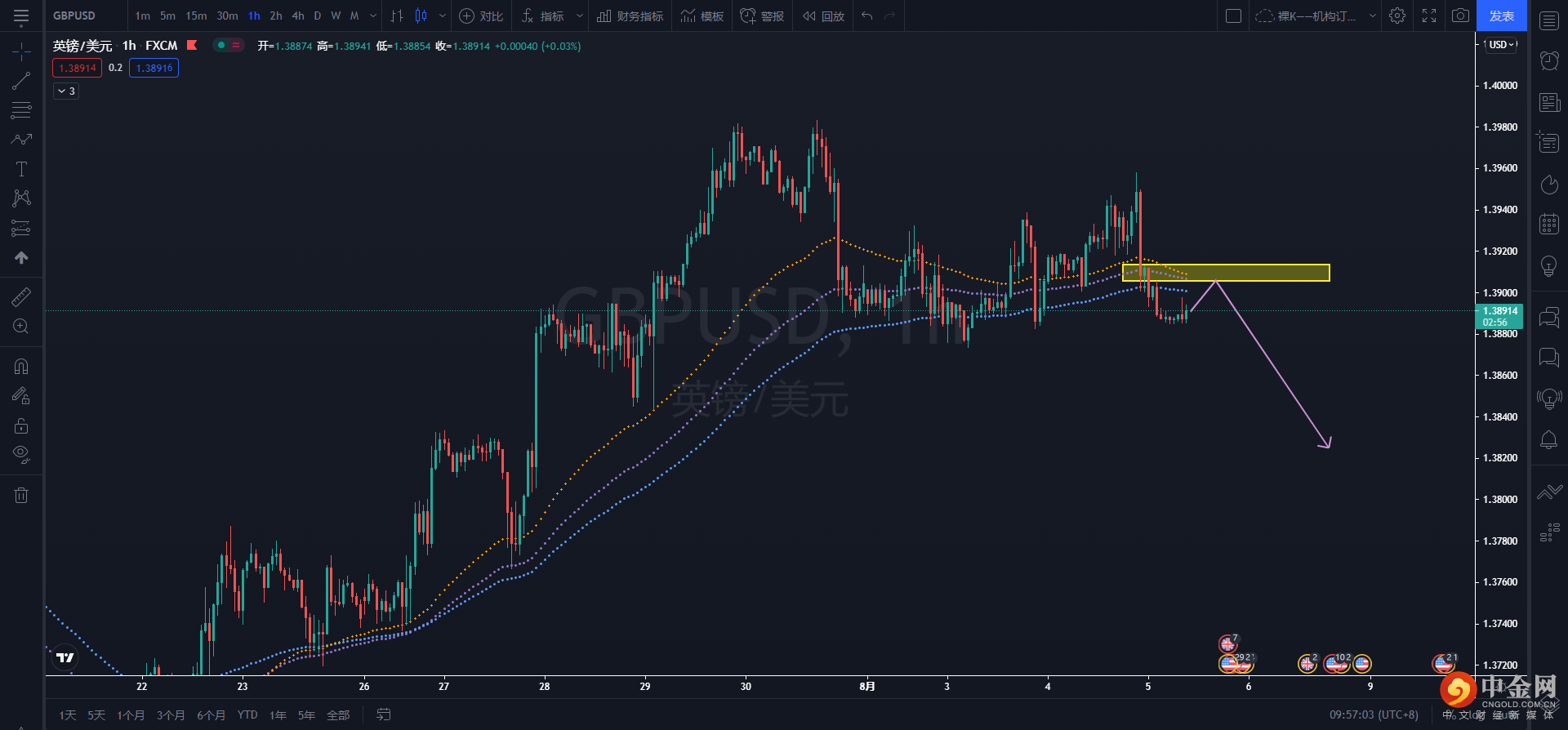Open the notifications bell panel
This screenshot has height=730, width=1568.
pyautogui.click(x=1549, y=440)
